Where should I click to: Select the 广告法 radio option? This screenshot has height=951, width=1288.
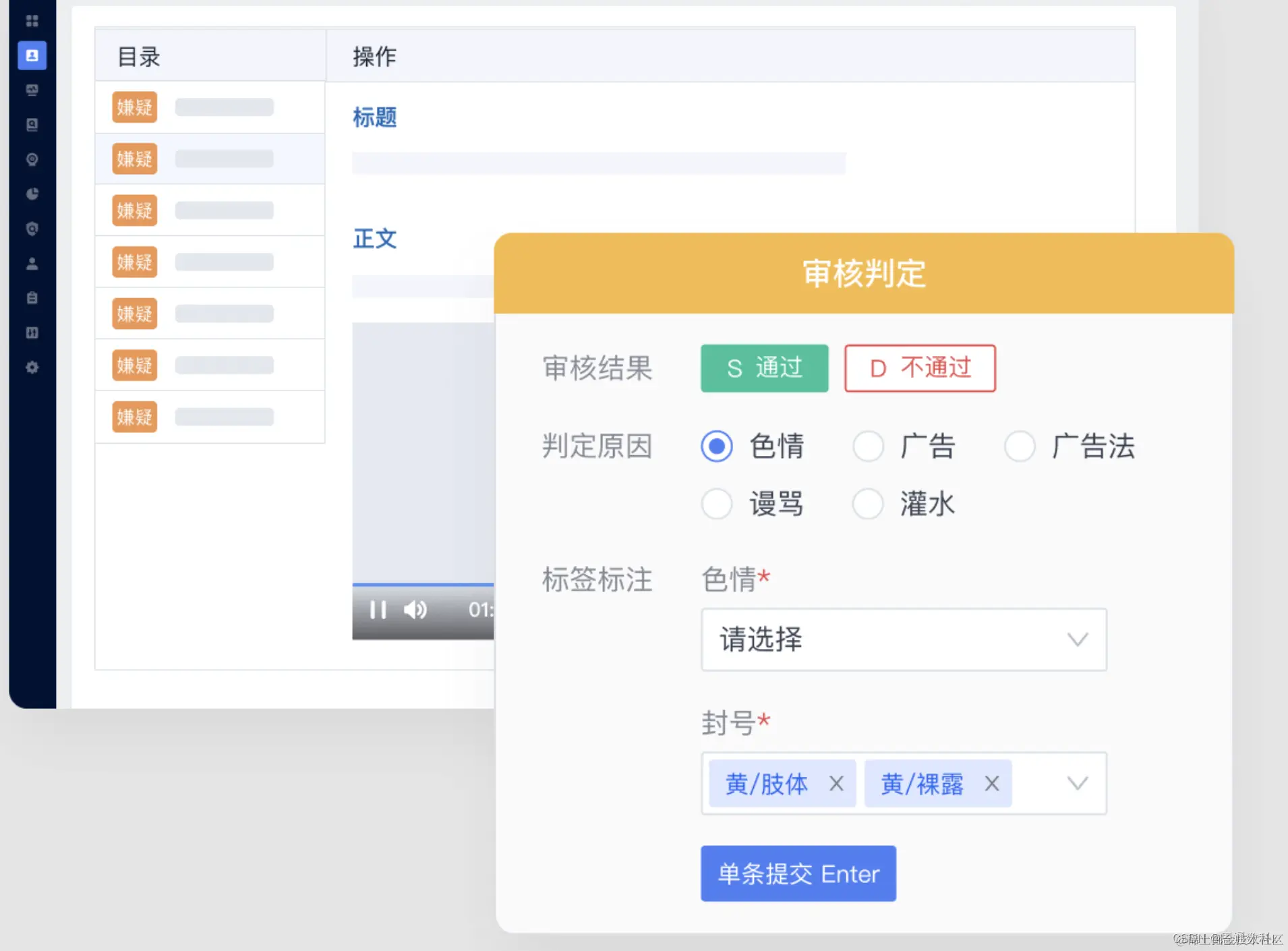click(x=1020, y=446)
